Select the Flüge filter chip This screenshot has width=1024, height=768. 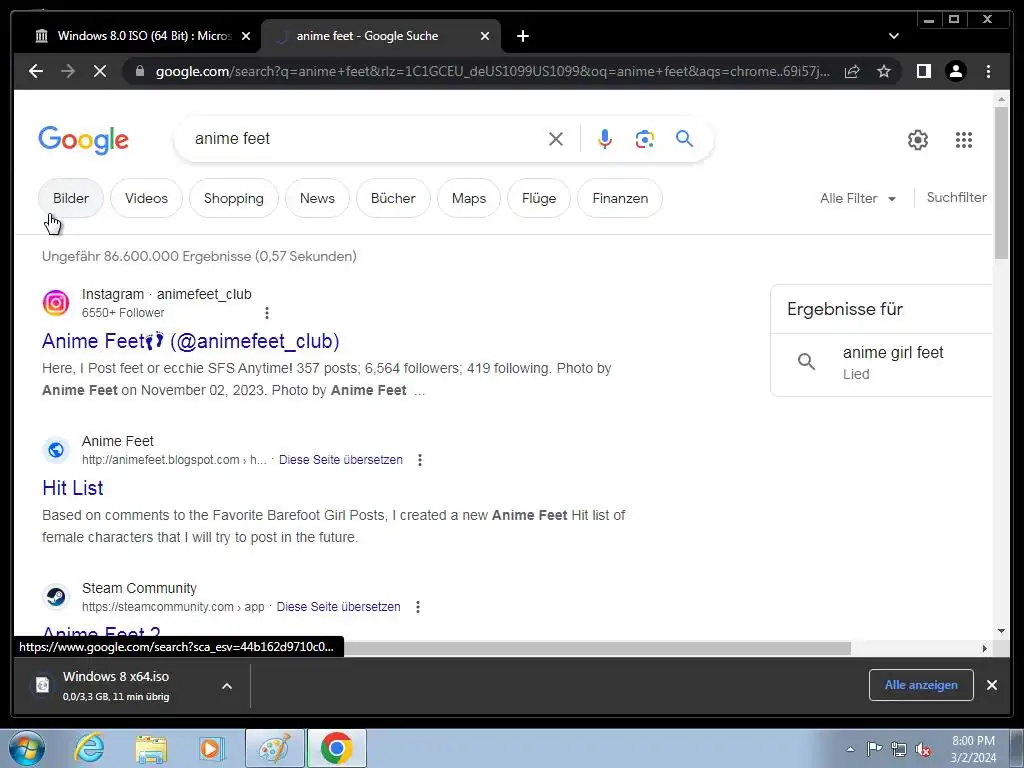coord(539,199)
